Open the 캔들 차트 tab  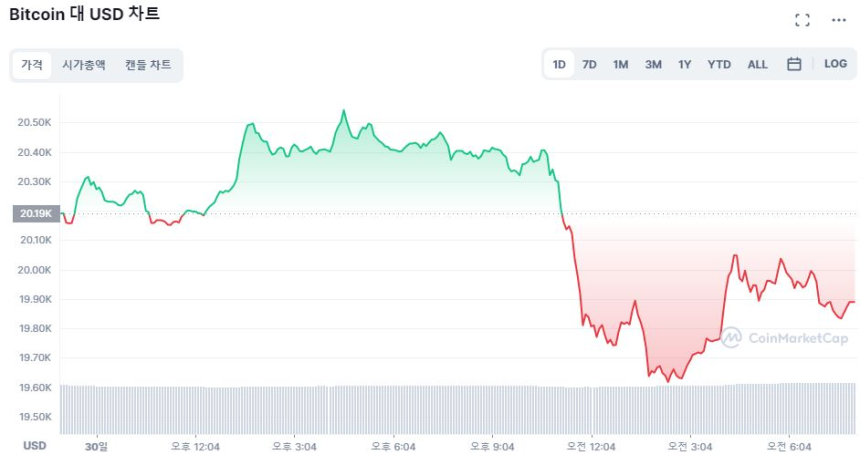(x=148, y=65)
